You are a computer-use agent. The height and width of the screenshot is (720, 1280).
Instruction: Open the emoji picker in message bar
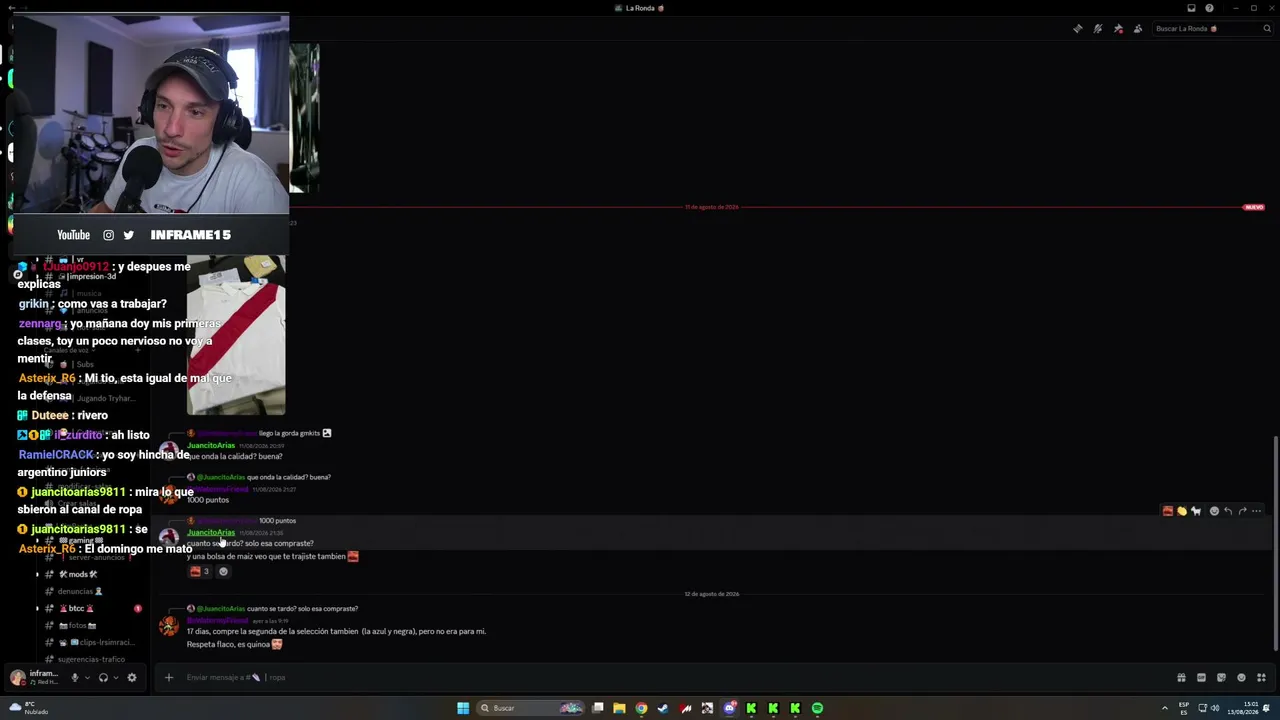[x=1241, y=677]
